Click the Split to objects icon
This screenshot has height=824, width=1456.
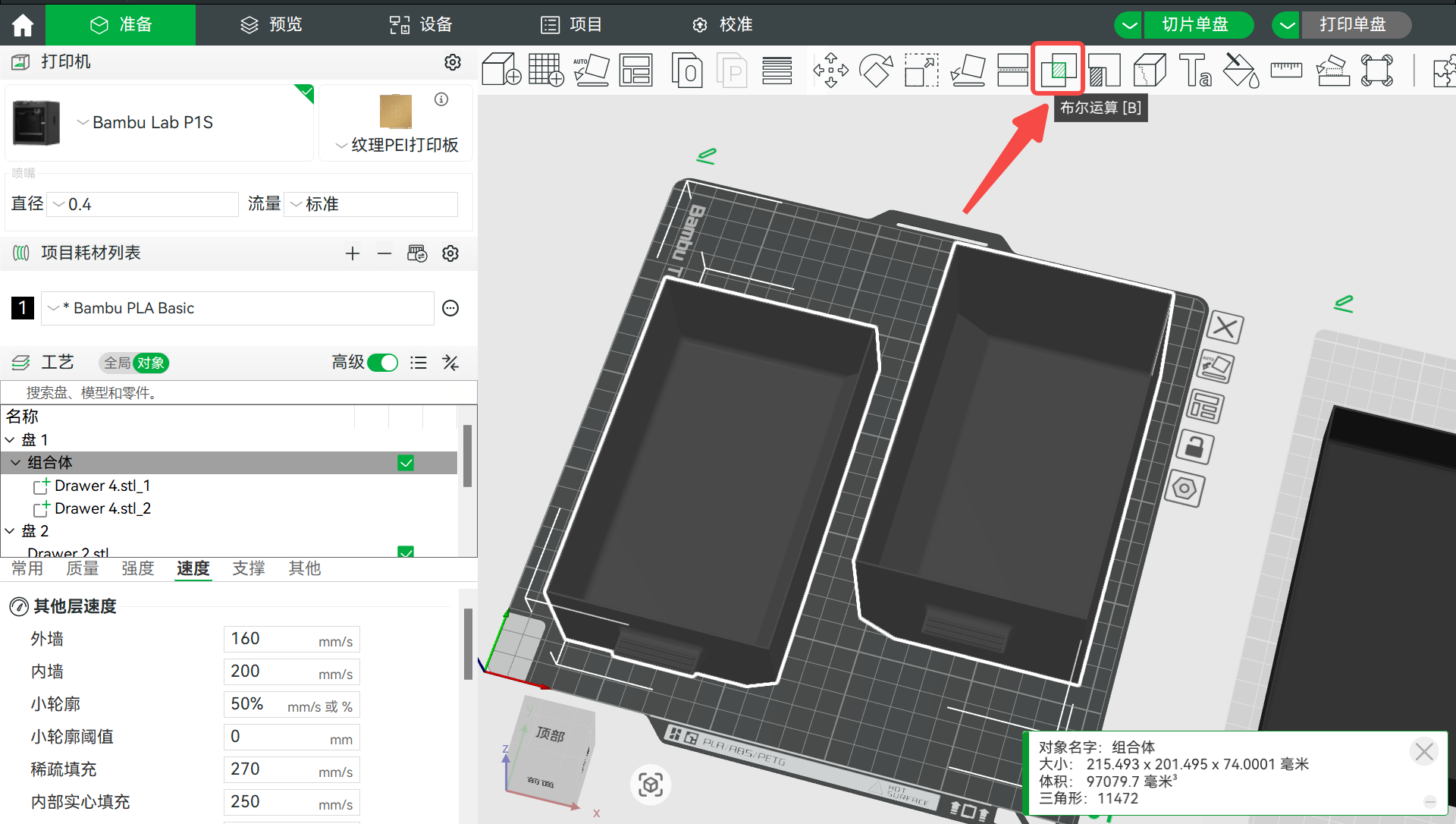[687, 70]
